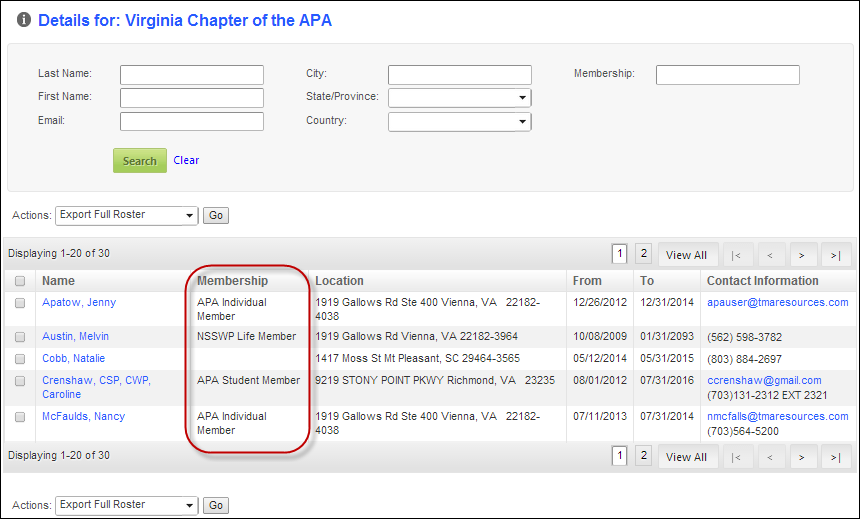Jump to last page in bottom pager
The image size is (860, 519).
point(835,457)
